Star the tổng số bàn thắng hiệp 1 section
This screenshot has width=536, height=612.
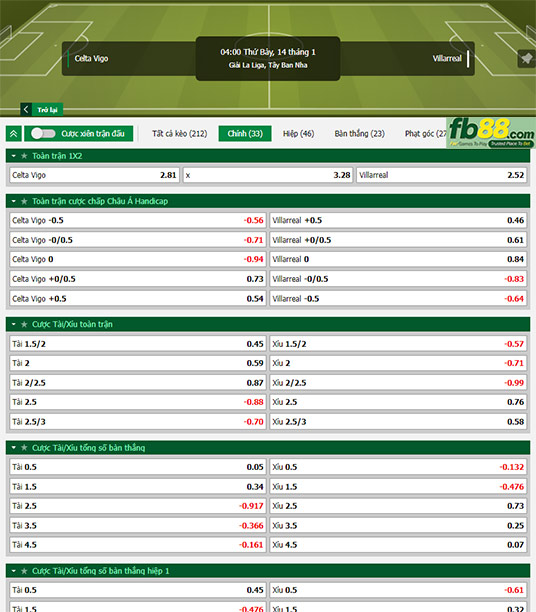pyautogui.click(x=24, y=571)
